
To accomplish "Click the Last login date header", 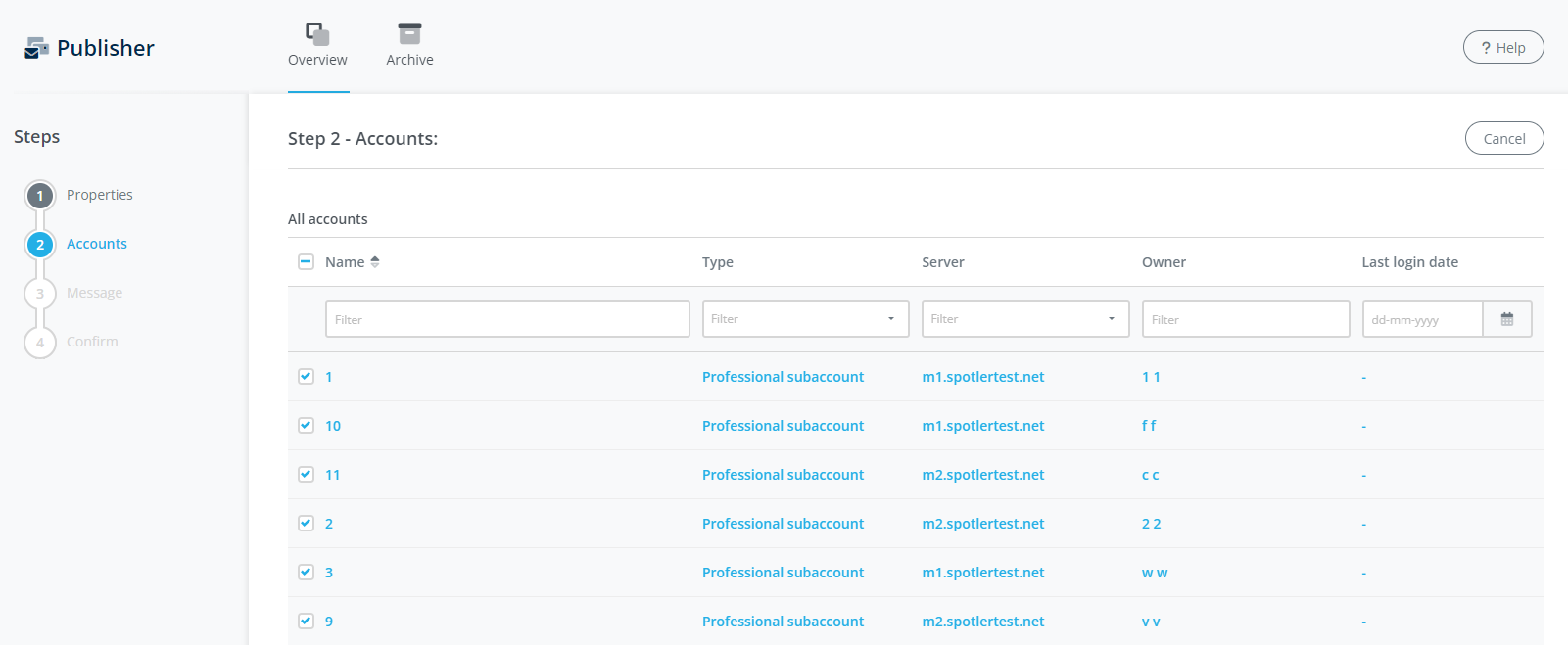I will (x=1410, y=262).
